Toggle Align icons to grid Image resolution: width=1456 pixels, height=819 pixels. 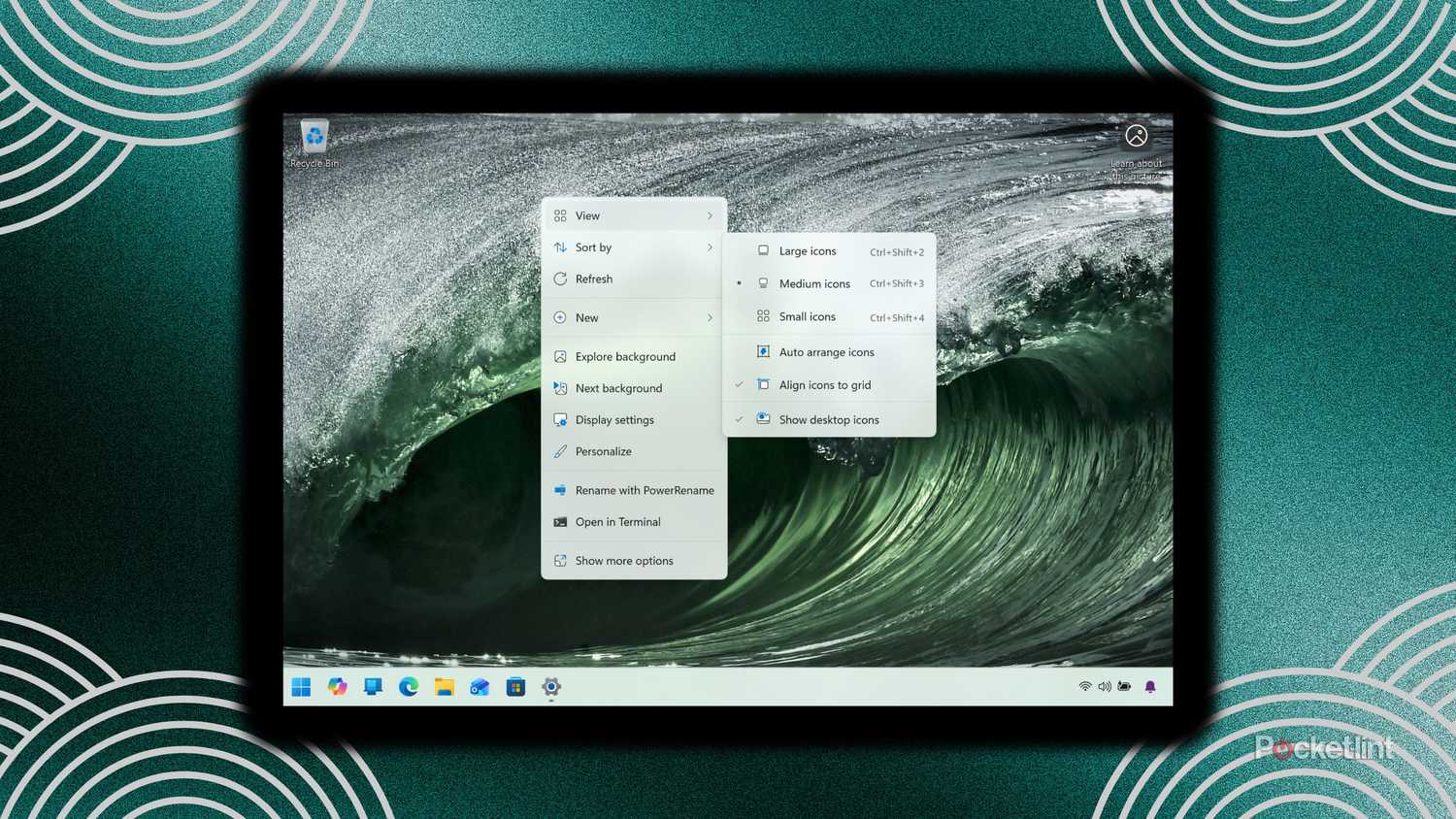(824, 385)
